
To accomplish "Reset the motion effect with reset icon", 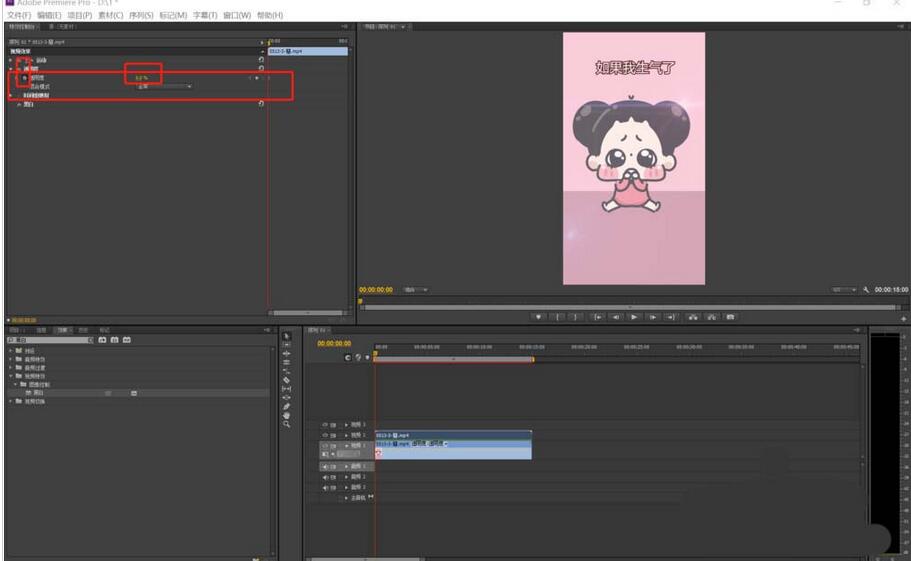I will pos(261,60).
